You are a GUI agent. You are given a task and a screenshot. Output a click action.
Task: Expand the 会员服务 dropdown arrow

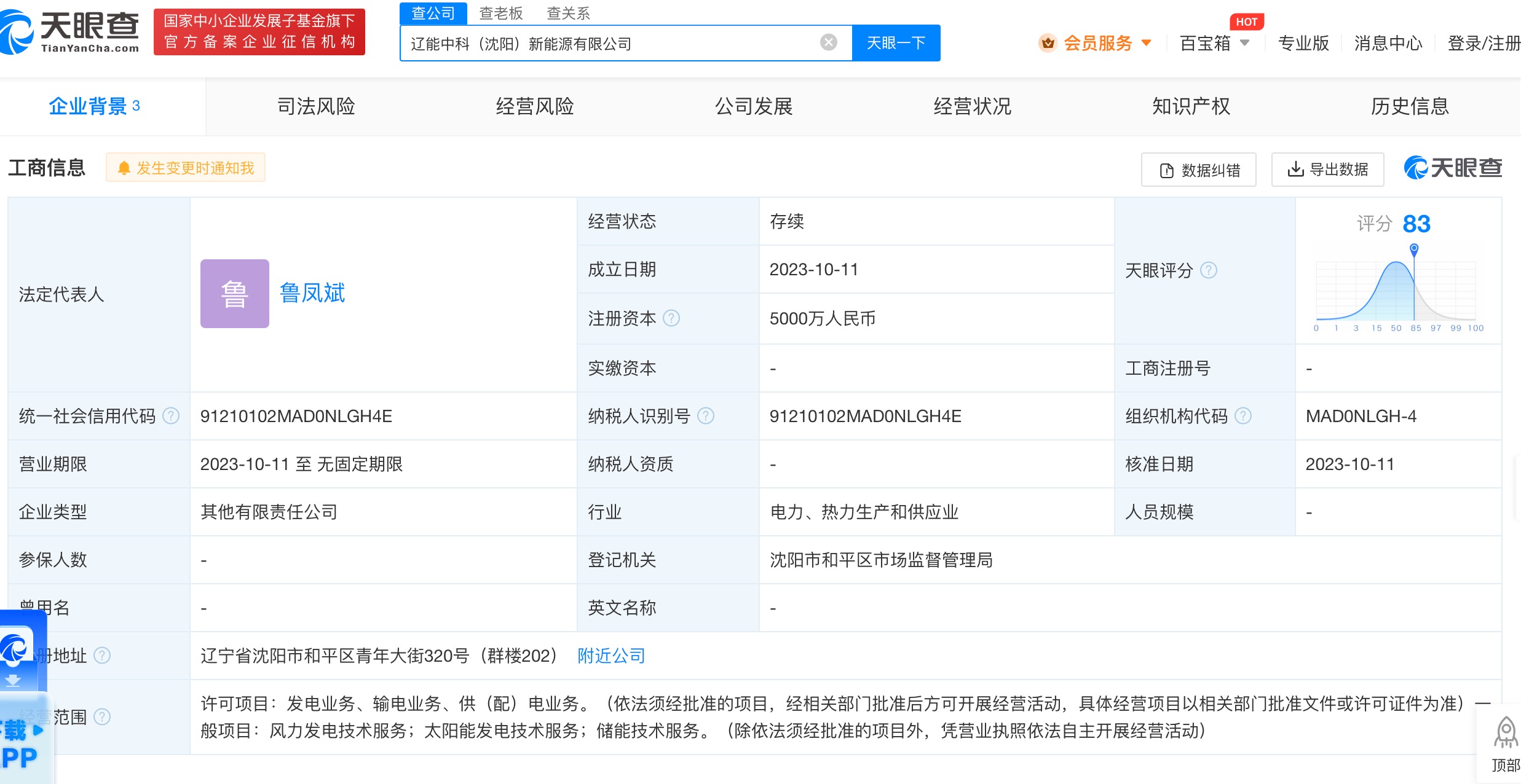coord(1146,43)
